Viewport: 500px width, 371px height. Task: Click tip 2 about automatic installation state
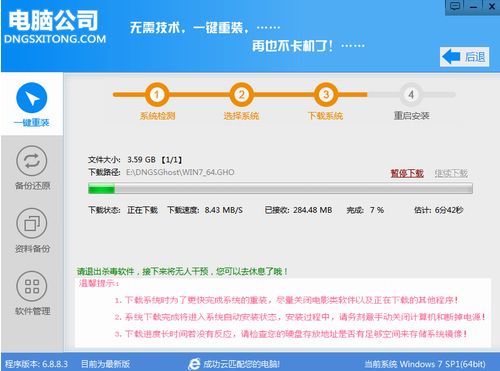300,317
